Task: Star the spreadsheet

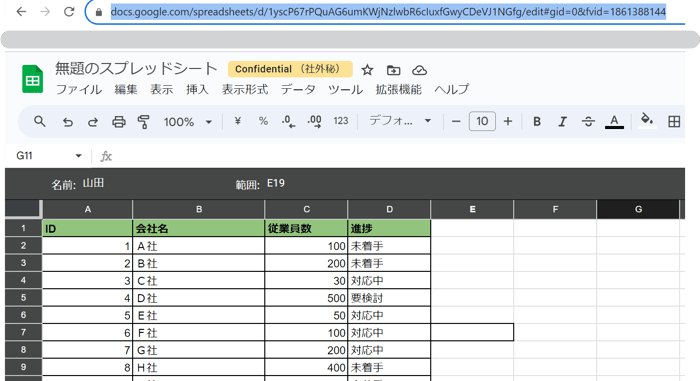Action: click(x=367, y=70)
